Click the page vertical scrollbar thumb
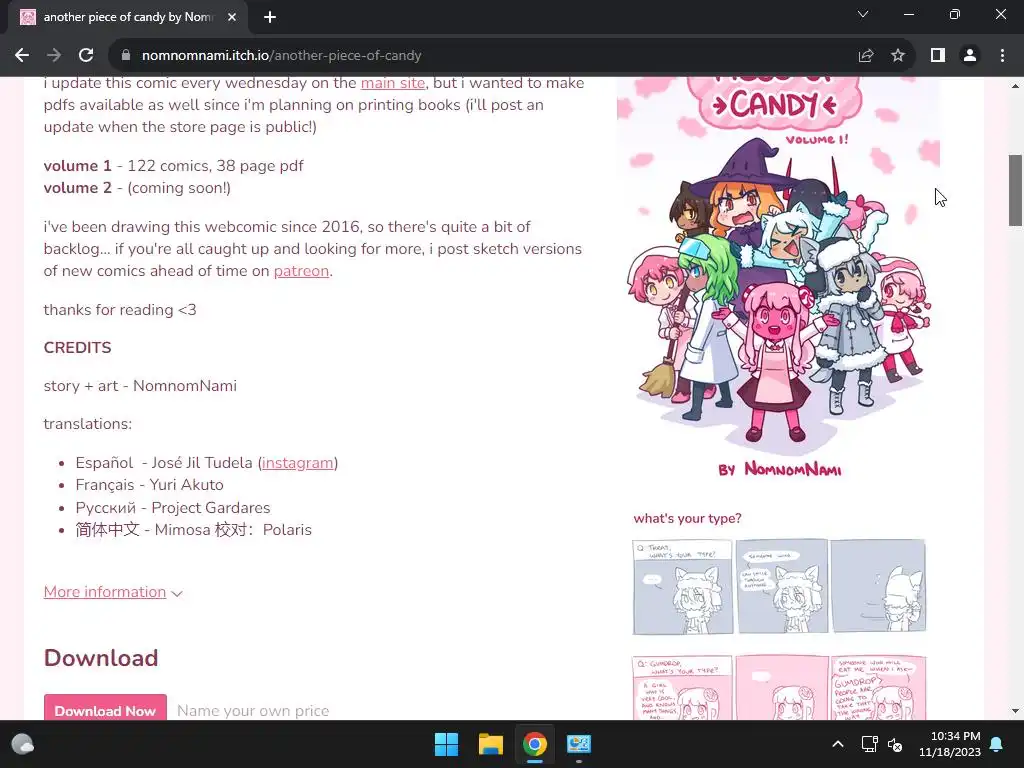Viewport: 1024px width, 768px height. tap(1015, 190)
